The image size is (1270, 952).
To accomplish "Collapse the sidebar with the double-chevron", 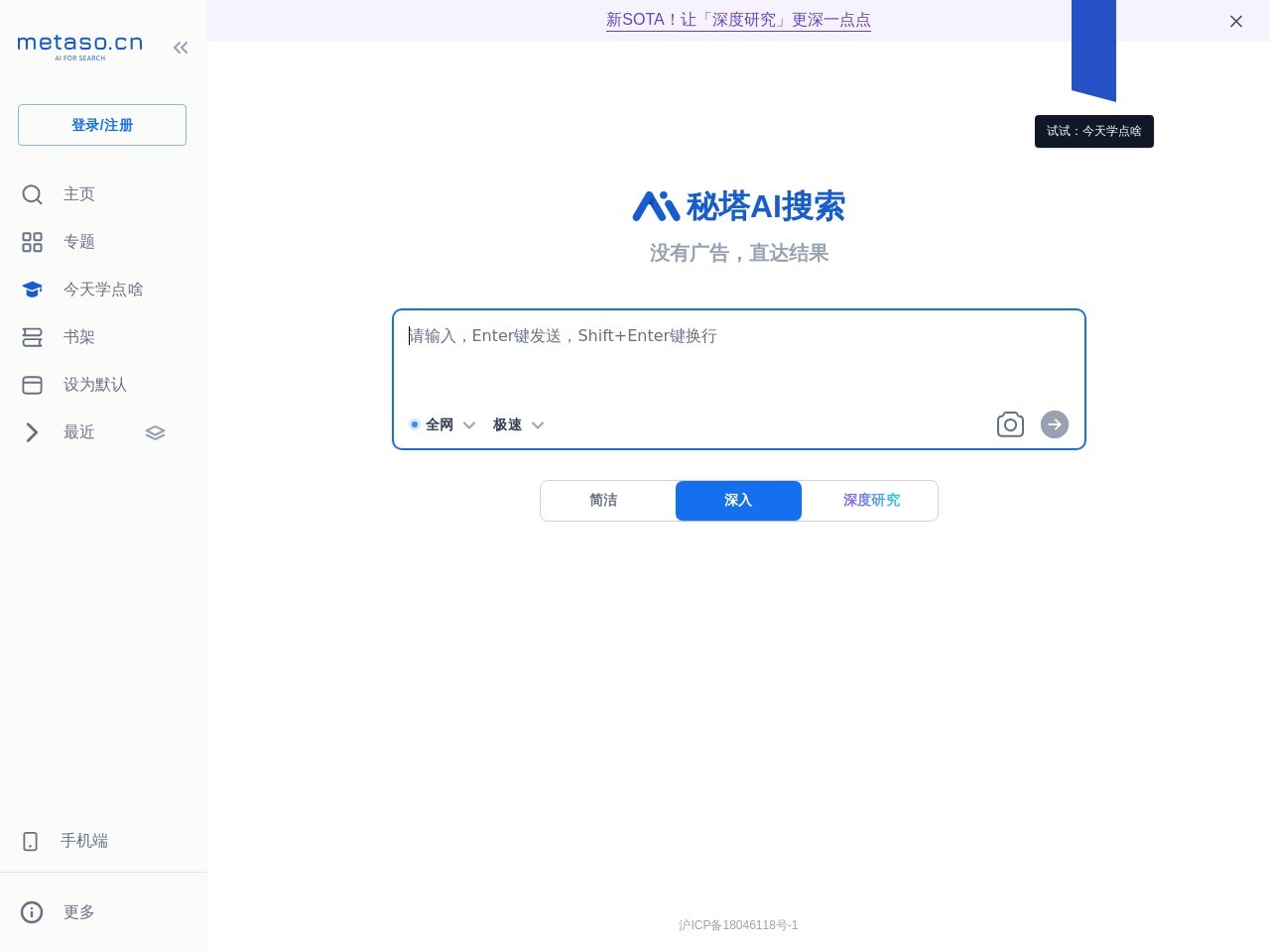I will click(x=181, y=47).
